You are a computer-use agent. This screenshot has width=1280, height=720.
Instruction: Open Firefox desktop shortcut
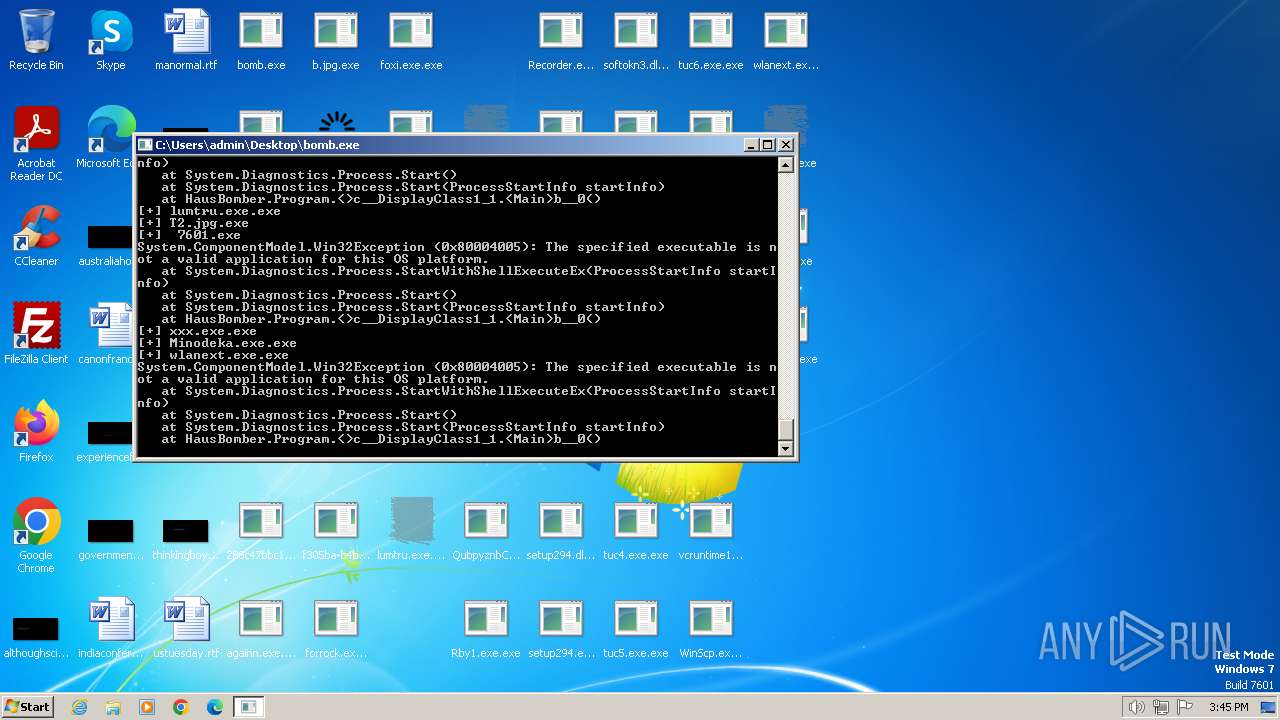[x=36, y=432]
